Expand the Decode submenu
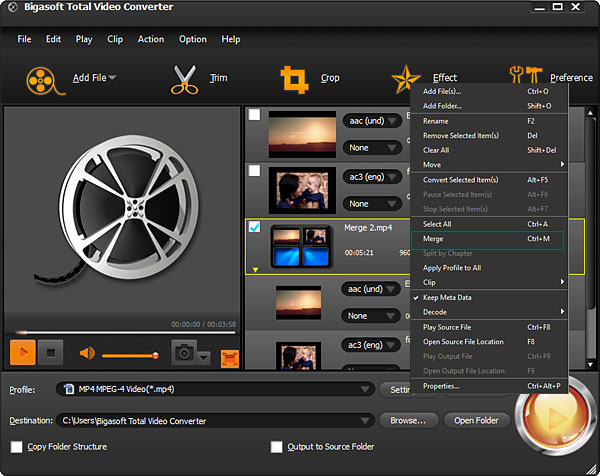Viewport: 600px width, 476px height. coord(489,312)
